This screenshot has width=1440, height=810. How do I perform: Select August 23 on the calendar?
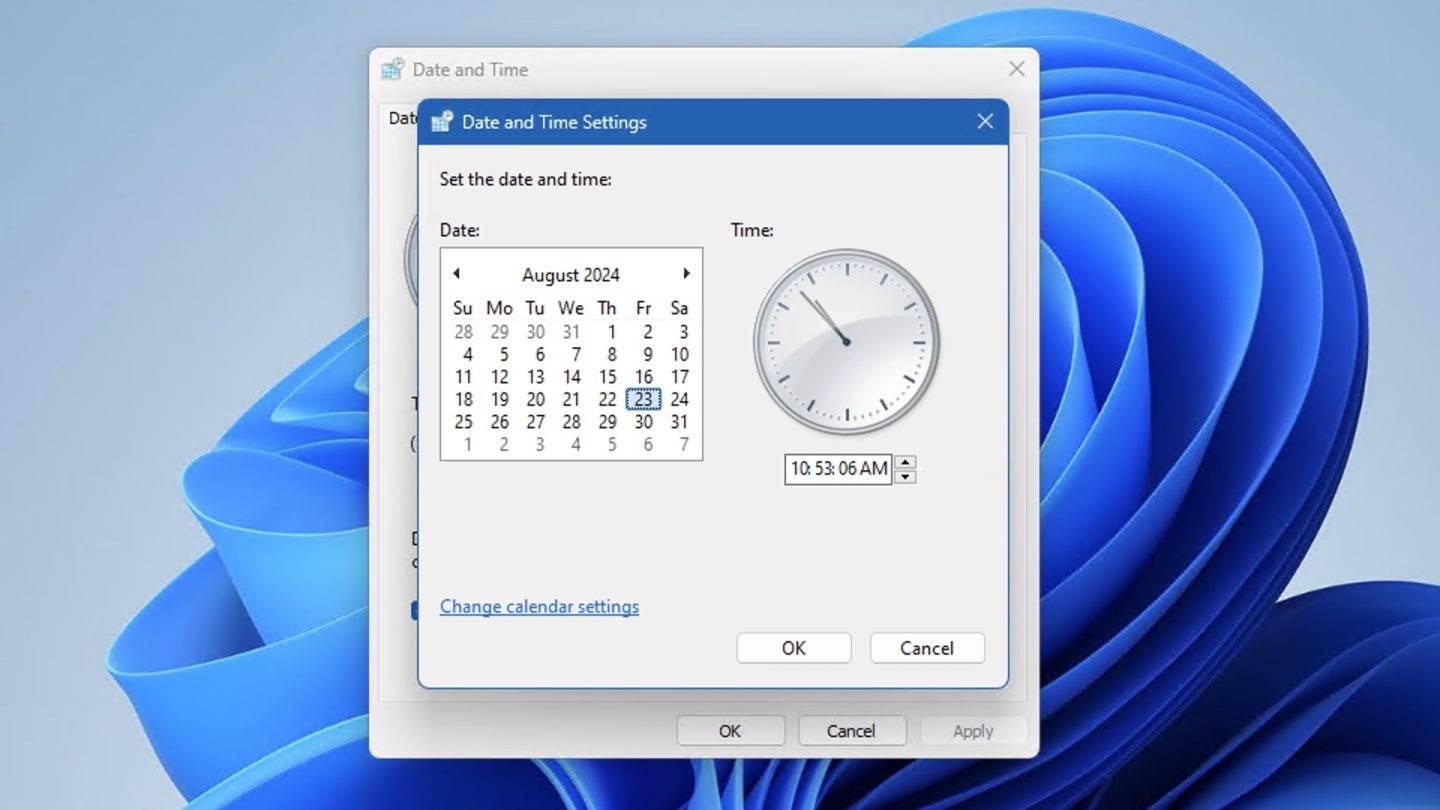pos(643,399)
